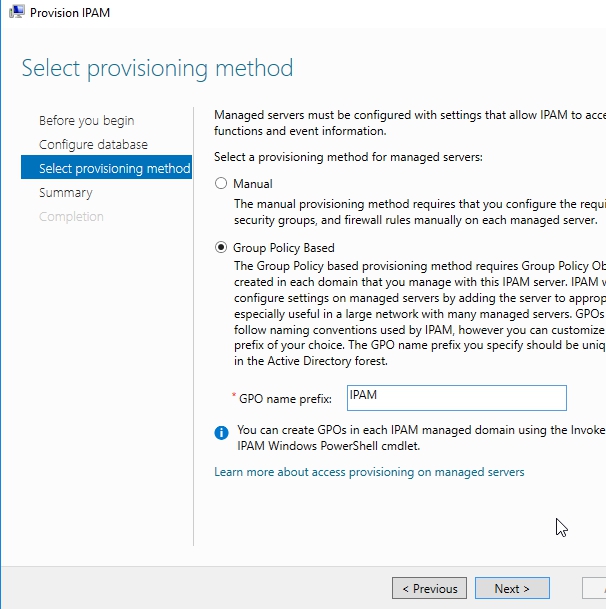
Task: Click the partially visible button right of Next
Action: pos(594,588)
